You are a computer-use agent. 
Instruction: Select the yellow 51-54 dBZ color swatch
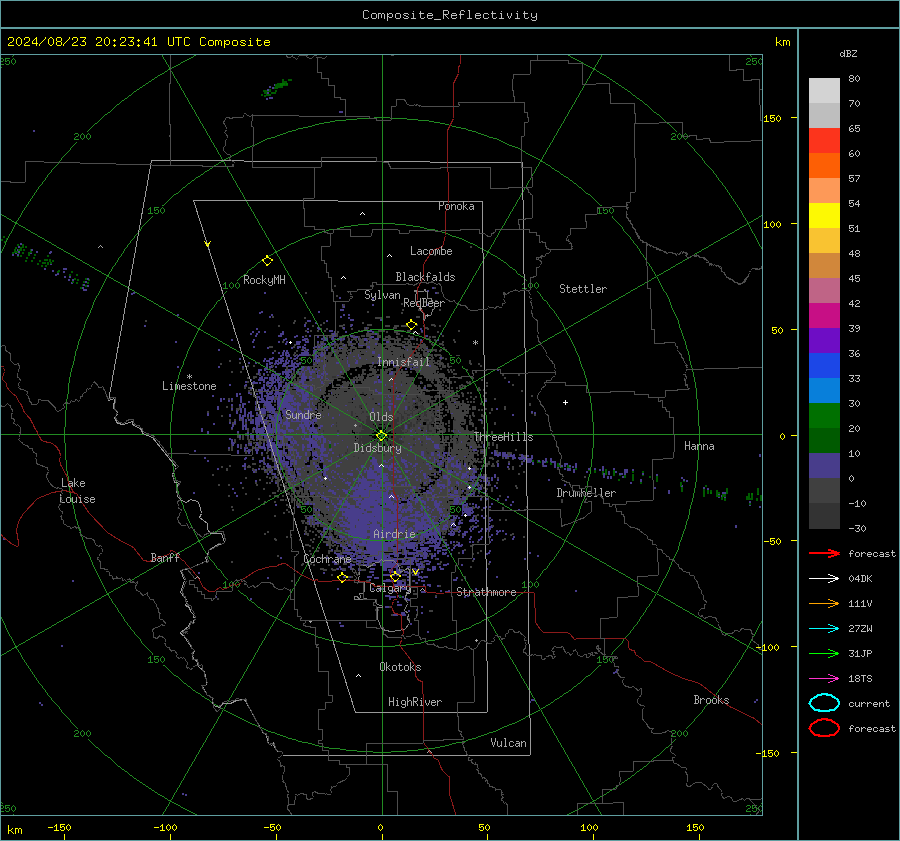pos(824,216)
